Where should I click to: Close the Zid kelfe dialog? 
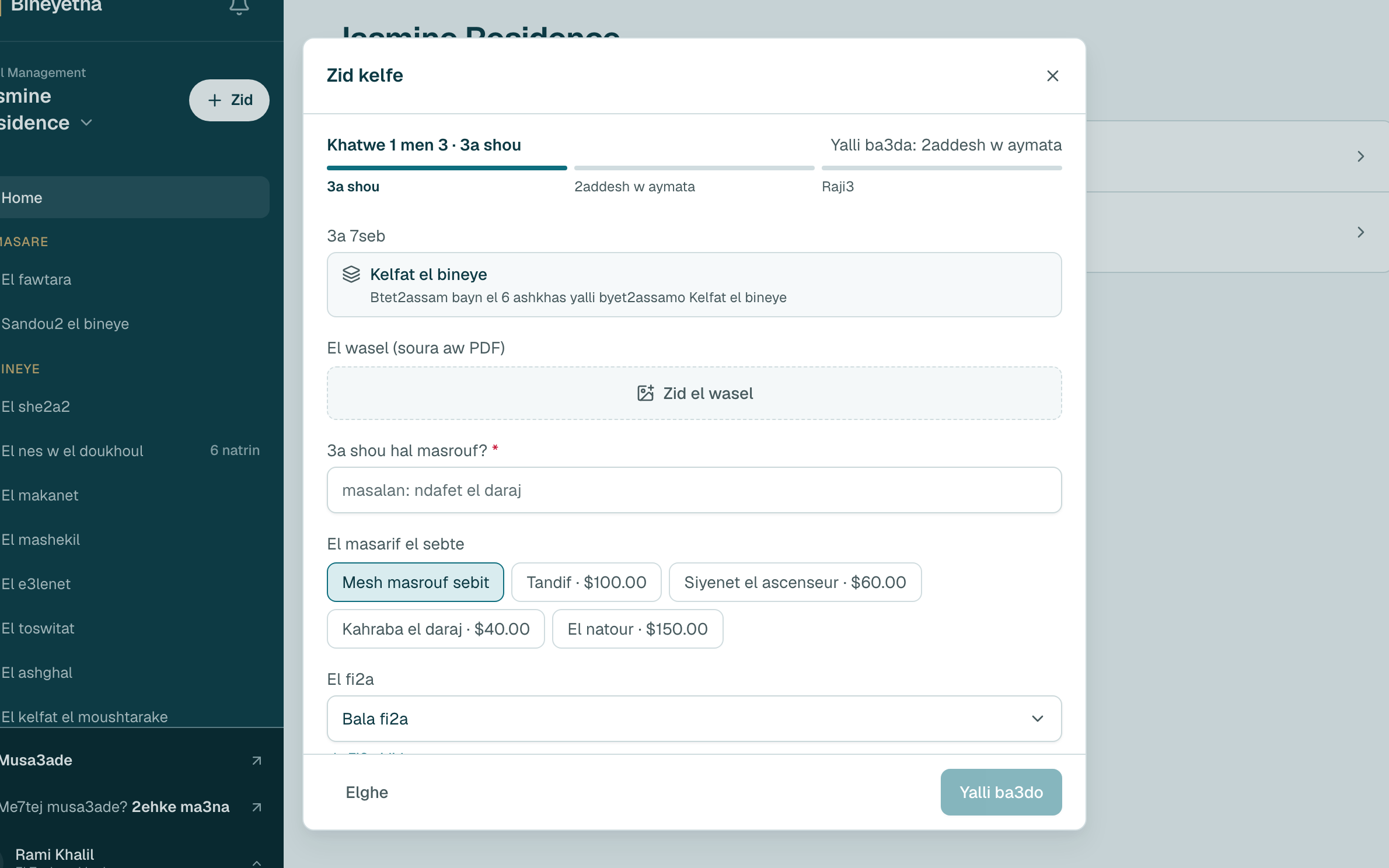click(1052, 76)
